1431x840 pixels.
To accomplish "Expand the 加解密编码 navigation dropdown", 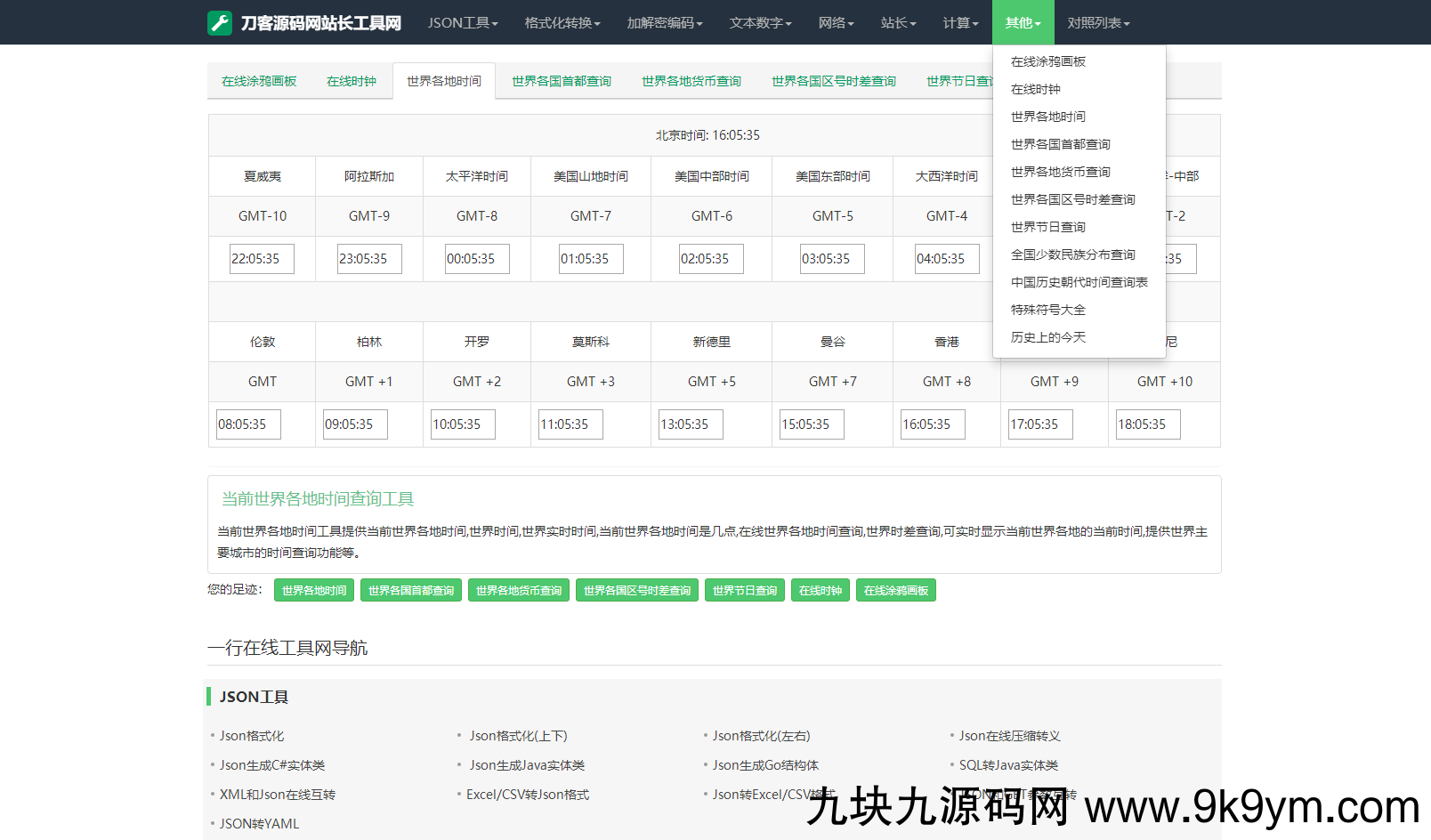I will (x=664, y=23).
